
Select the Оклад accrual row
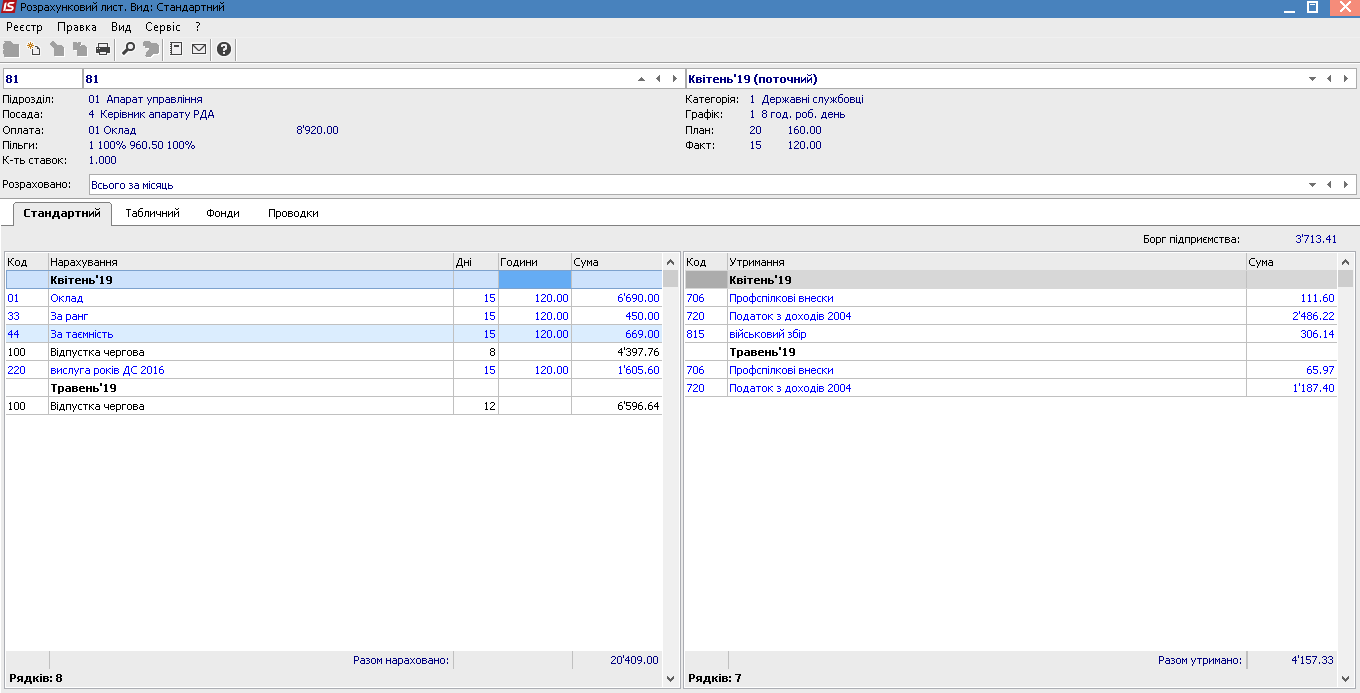334,298
